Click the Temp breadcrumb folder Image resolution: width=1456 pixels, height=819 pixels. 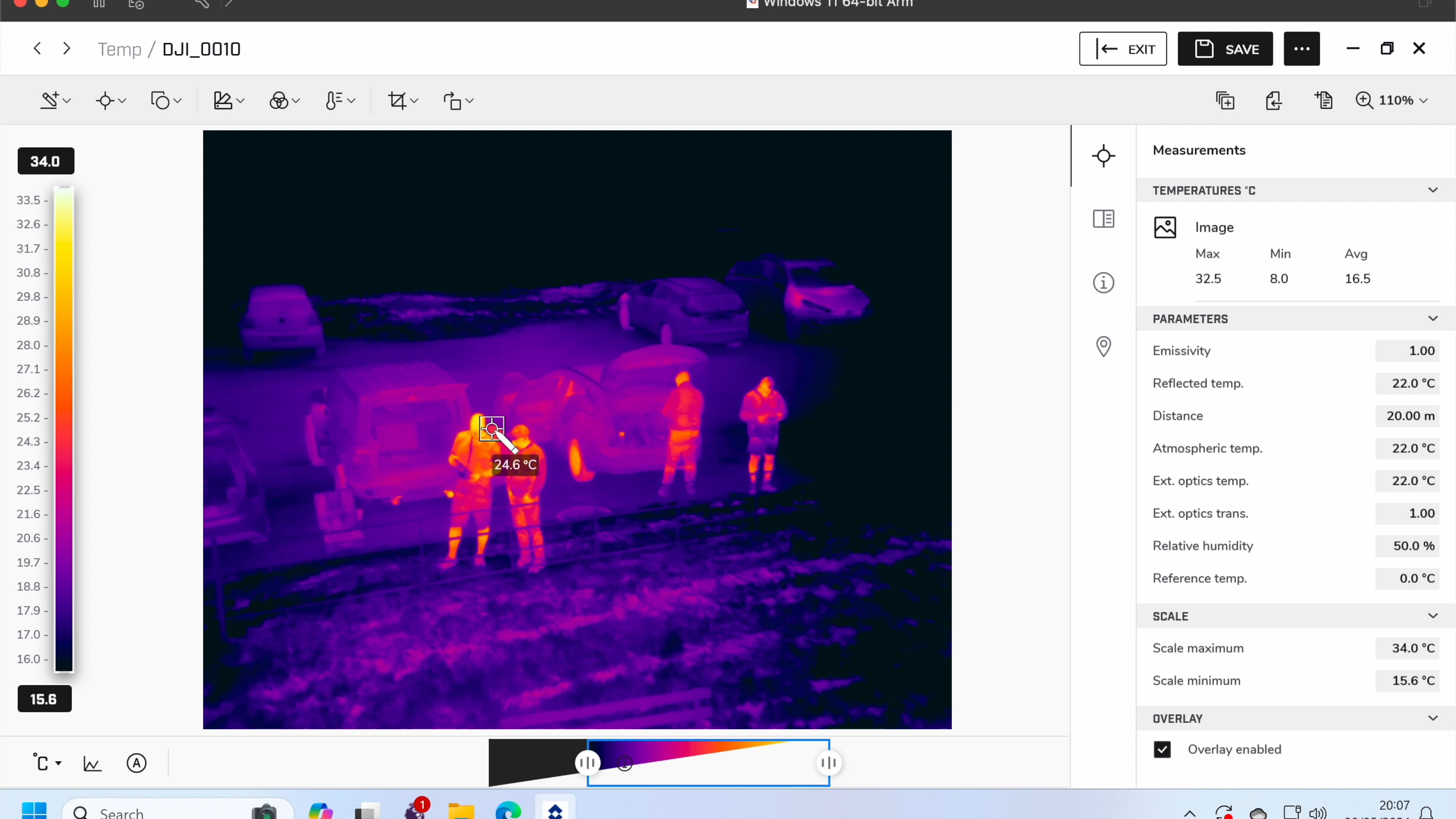[119, 49]
